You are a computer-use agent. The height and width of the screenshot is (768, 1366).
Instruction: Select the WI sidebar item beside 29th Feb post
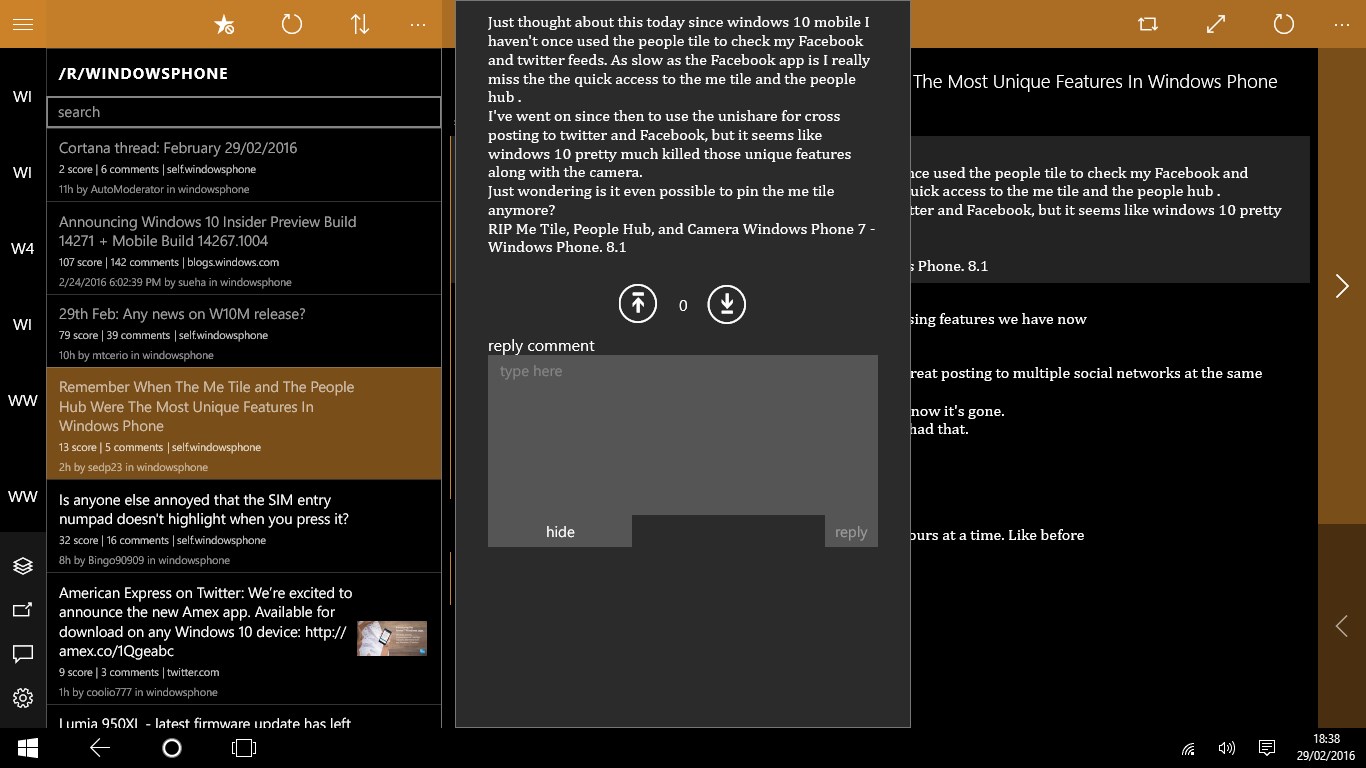pos(22,324)
